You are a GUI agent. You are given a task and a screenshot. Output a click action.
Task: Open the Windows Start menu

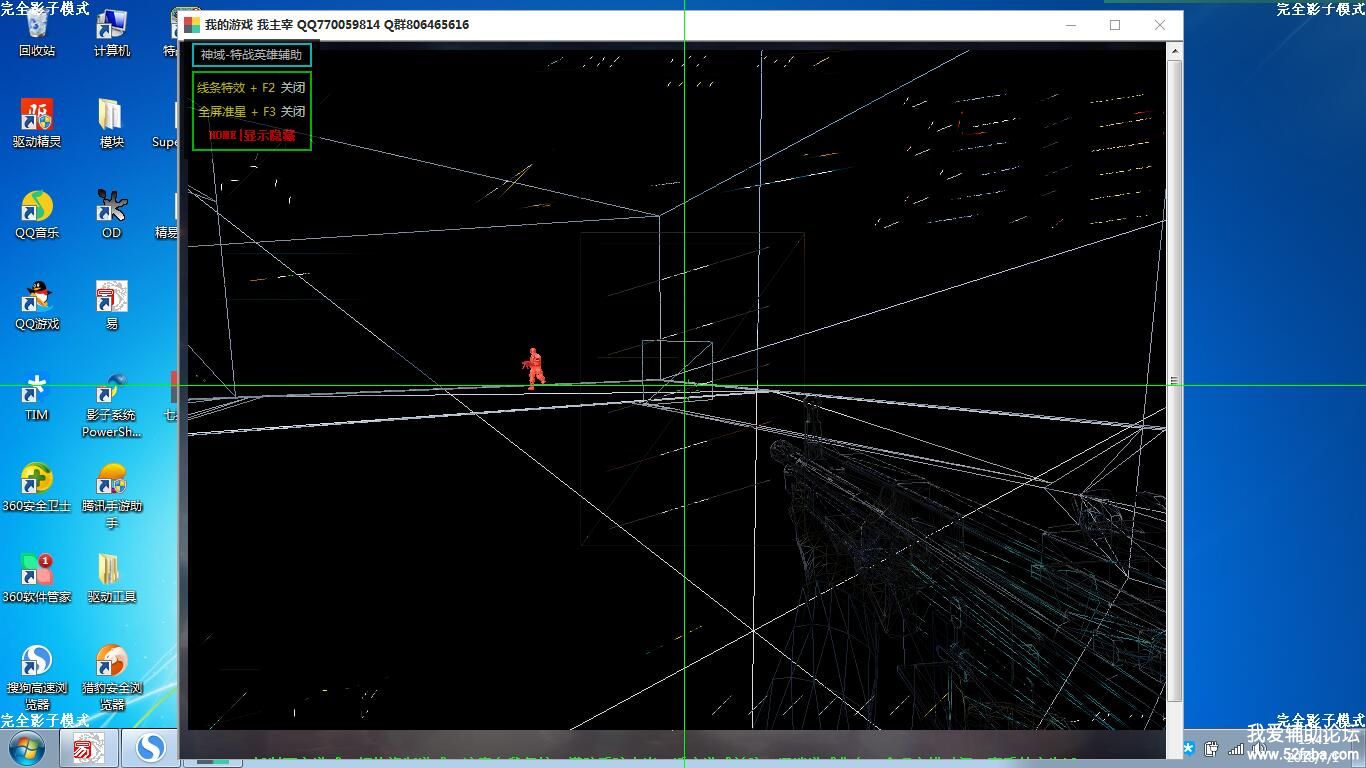pos(25,748)
